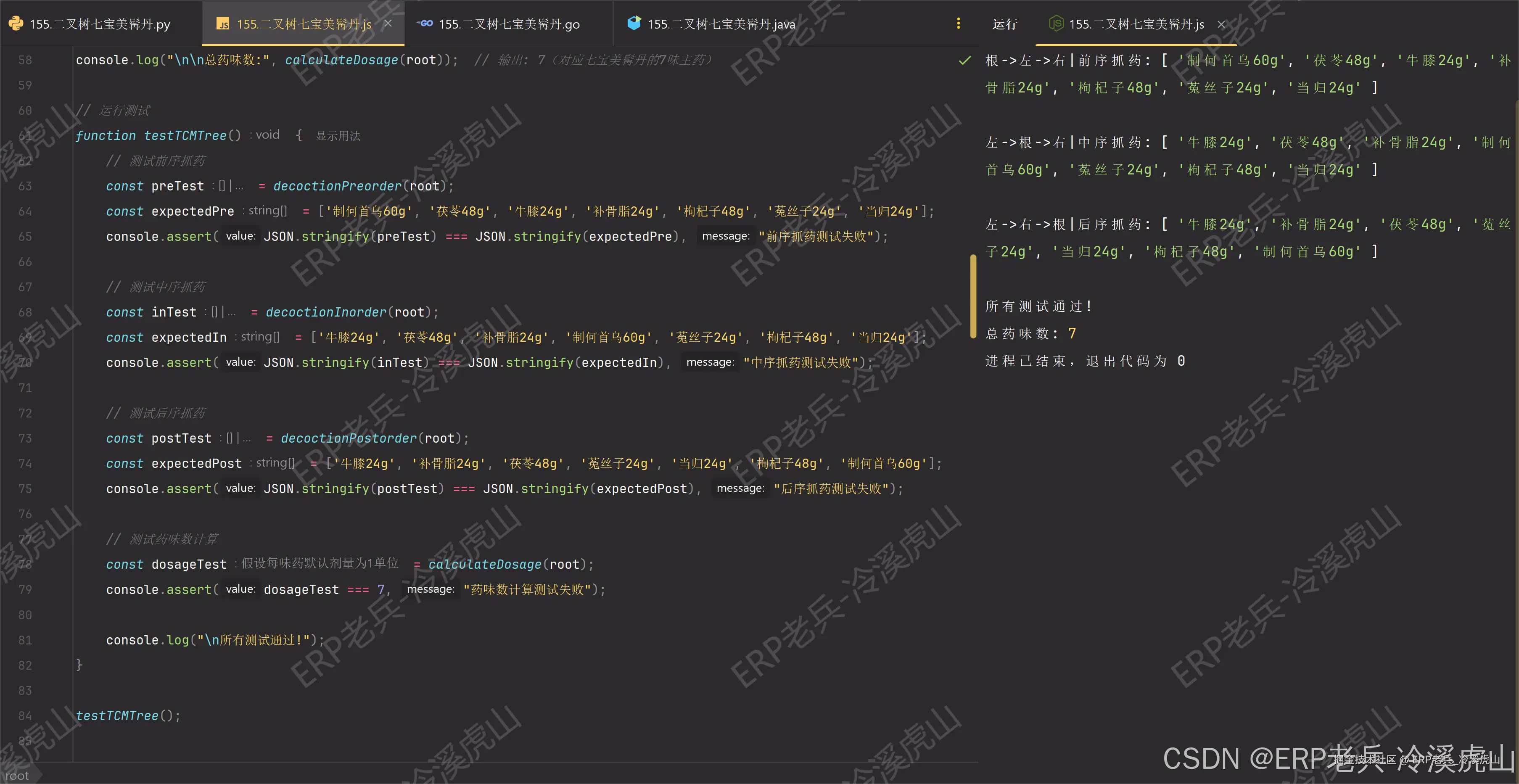The image size is (1519, 784).
Task: Select the 运行 tool window label
Action: (x=1005, y=24)
